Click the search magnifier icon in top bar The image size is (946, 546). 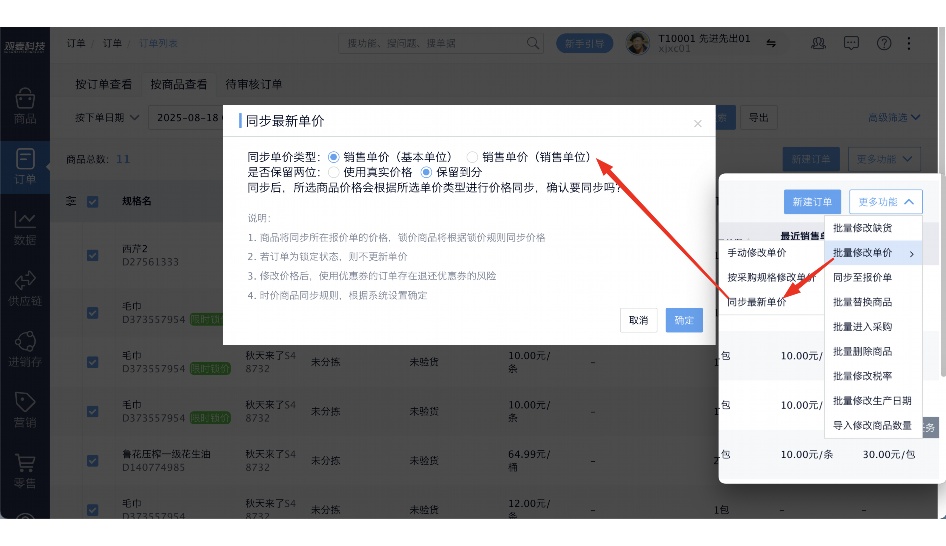[x=534, y=43]
